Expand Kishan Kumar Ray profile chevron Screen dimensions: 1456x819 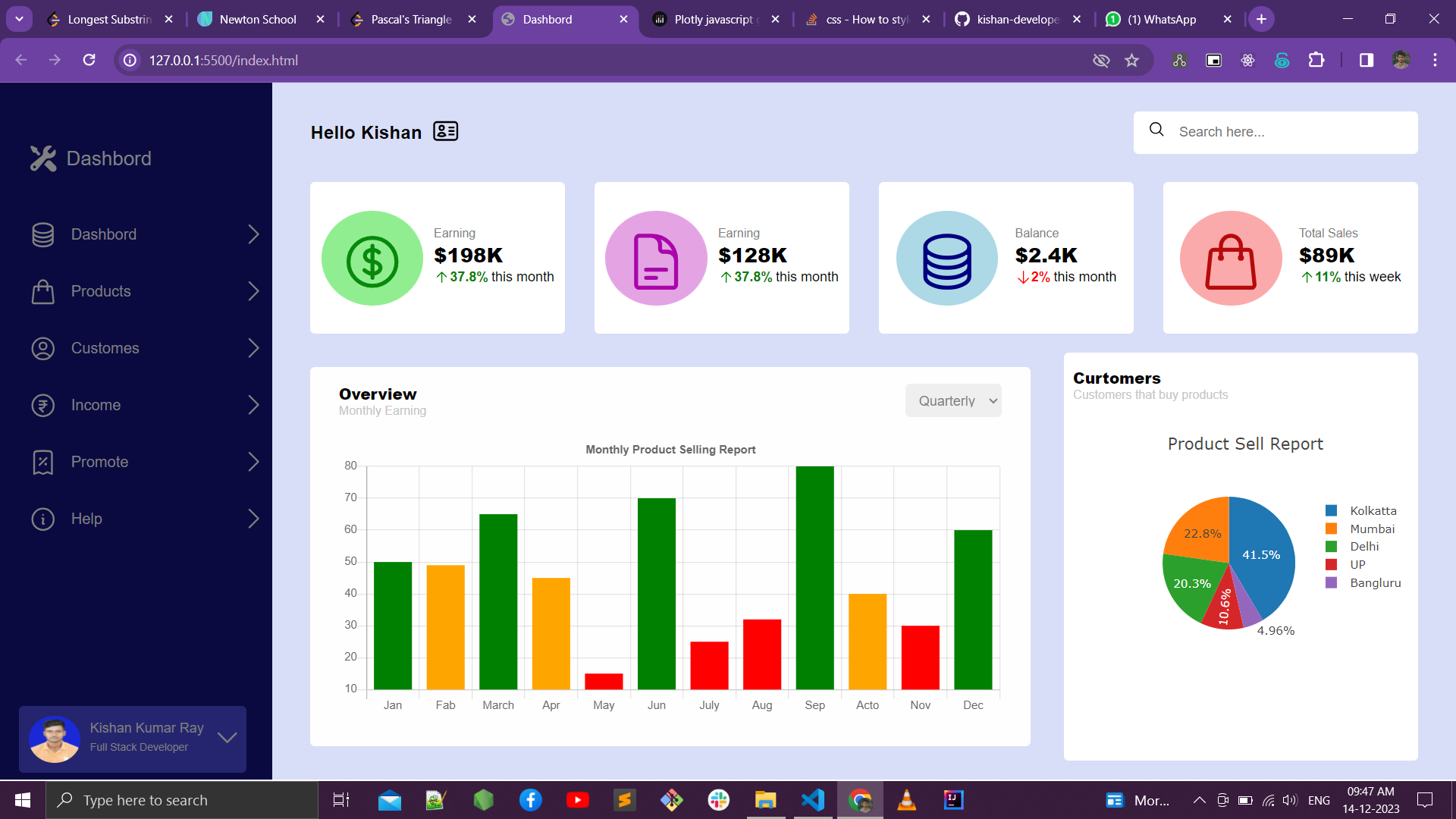[227, 737]
